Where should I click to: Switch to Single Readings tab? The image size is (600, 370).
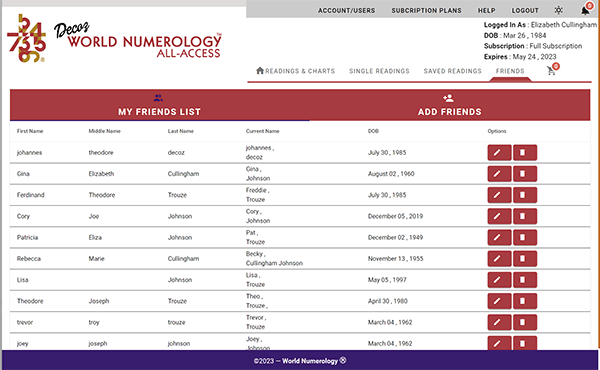[x=379, y=71]
